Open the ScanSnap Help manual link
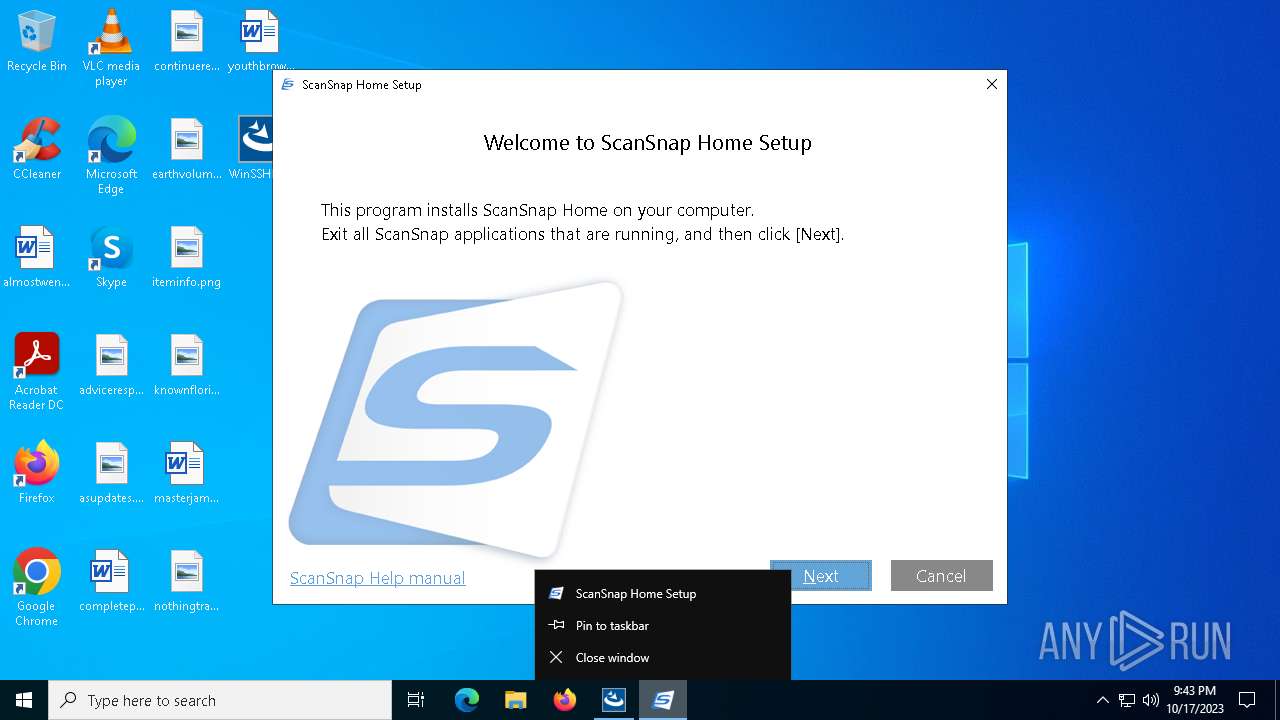 coord(377,578)
